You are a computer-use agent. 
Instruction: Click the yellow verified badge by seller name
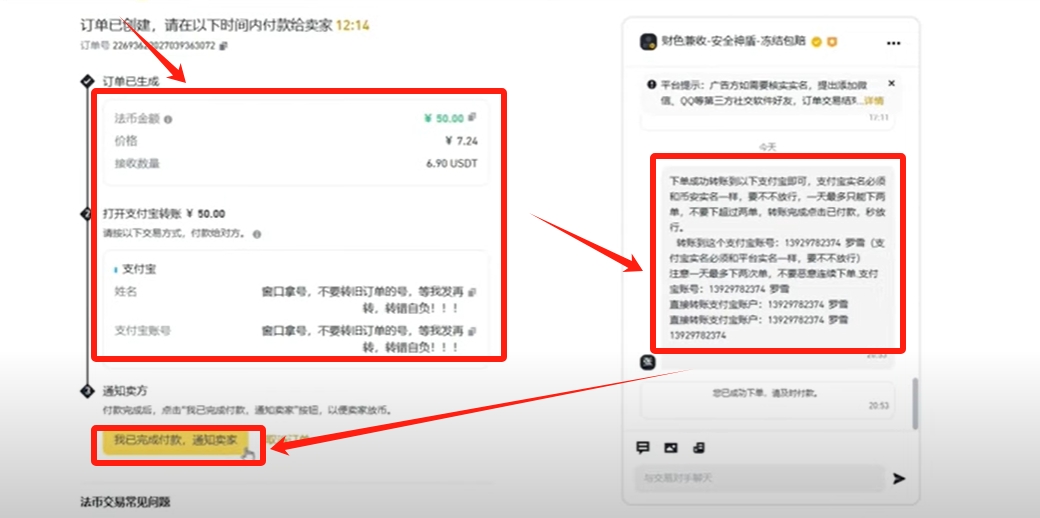coord(816,42)
